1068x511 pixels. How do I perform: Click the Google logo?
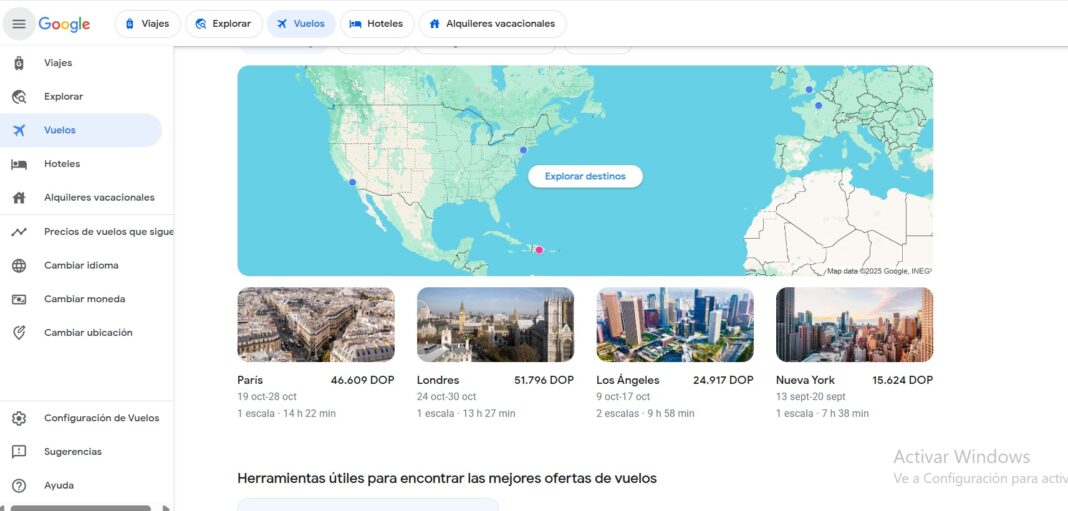click(64, 24)
